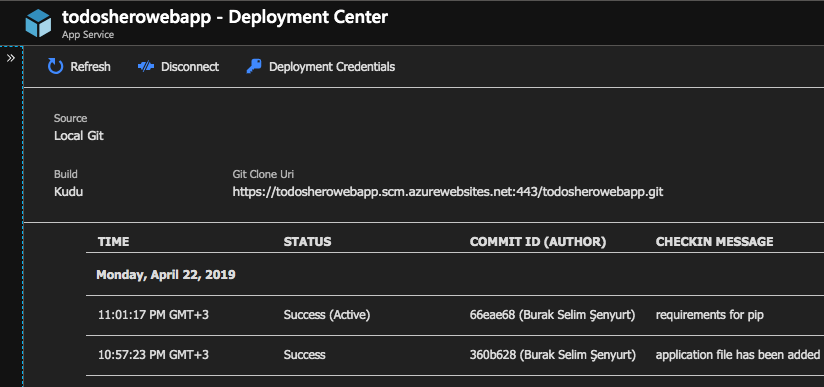Viewport: 824px width, 387px height.
Task: Select the Git Clone Uri URL text
Action: pos(448,192)
